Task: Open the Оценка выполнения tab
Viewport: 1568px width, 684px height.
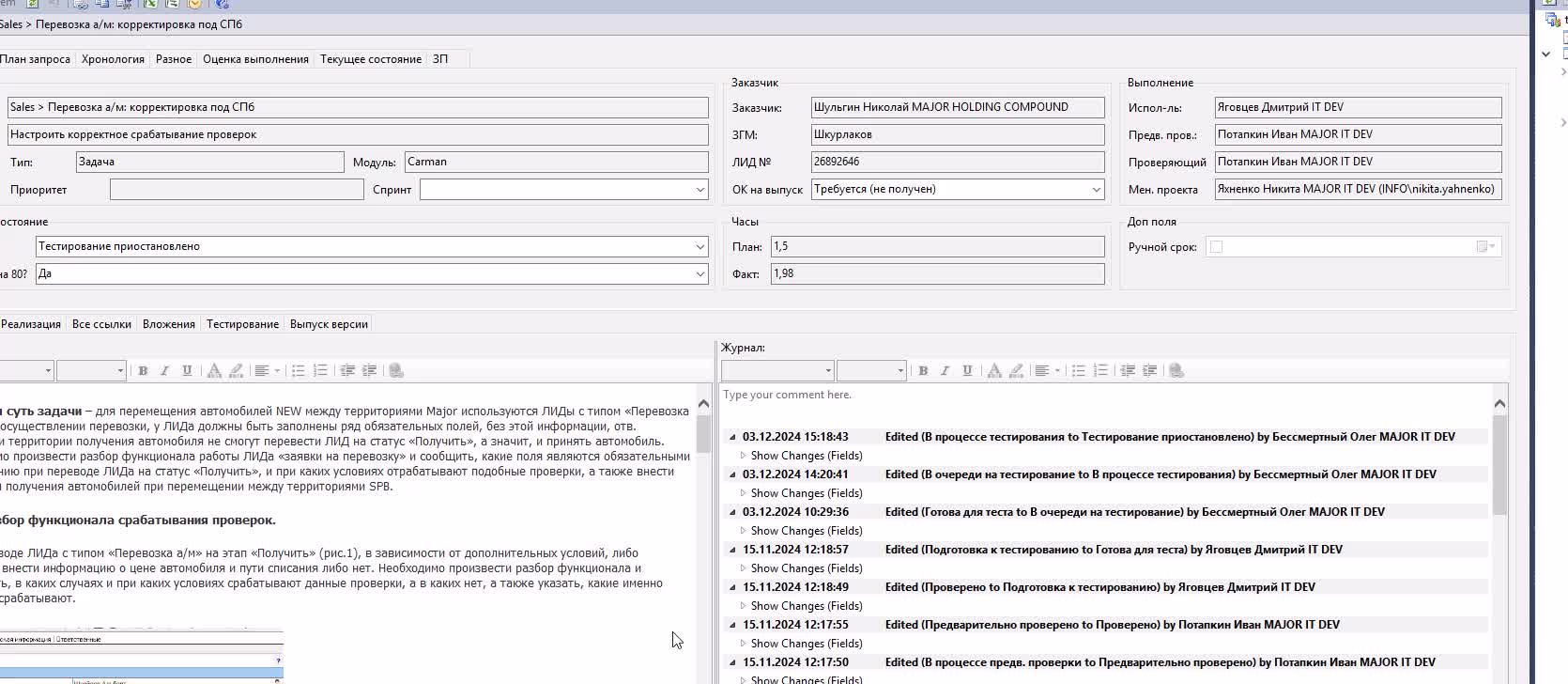Action: point(255,59)
